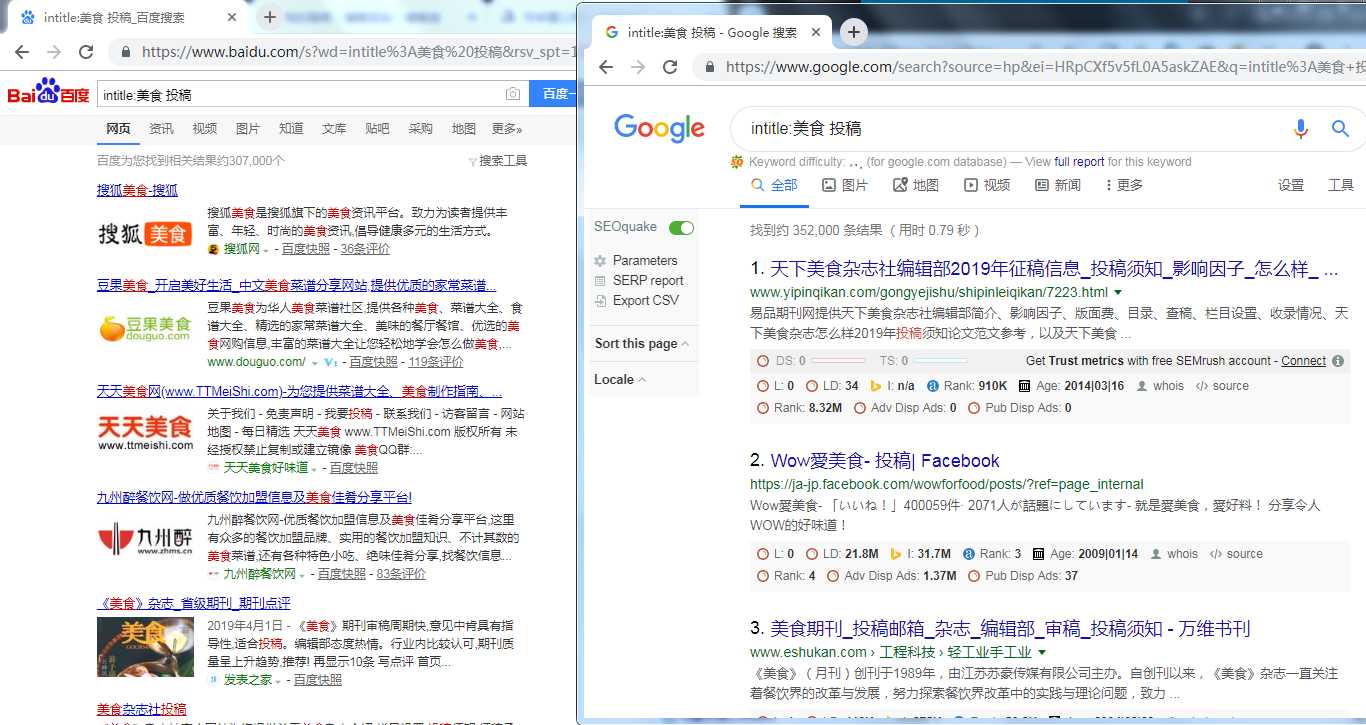Click the Connect link for SEMrush account

coord(1304,361)
